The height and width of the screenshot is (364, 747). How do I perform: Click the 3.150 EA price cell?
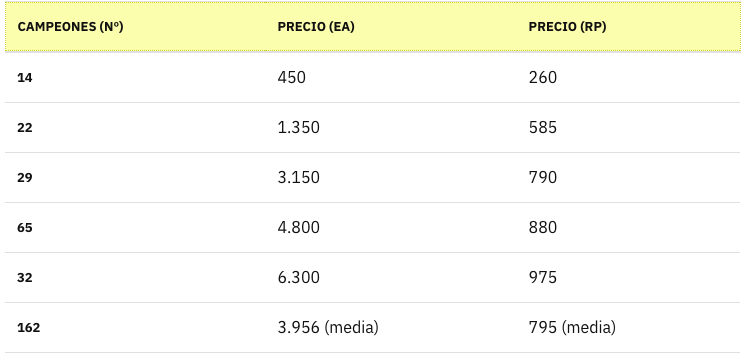tap(299, 178)
